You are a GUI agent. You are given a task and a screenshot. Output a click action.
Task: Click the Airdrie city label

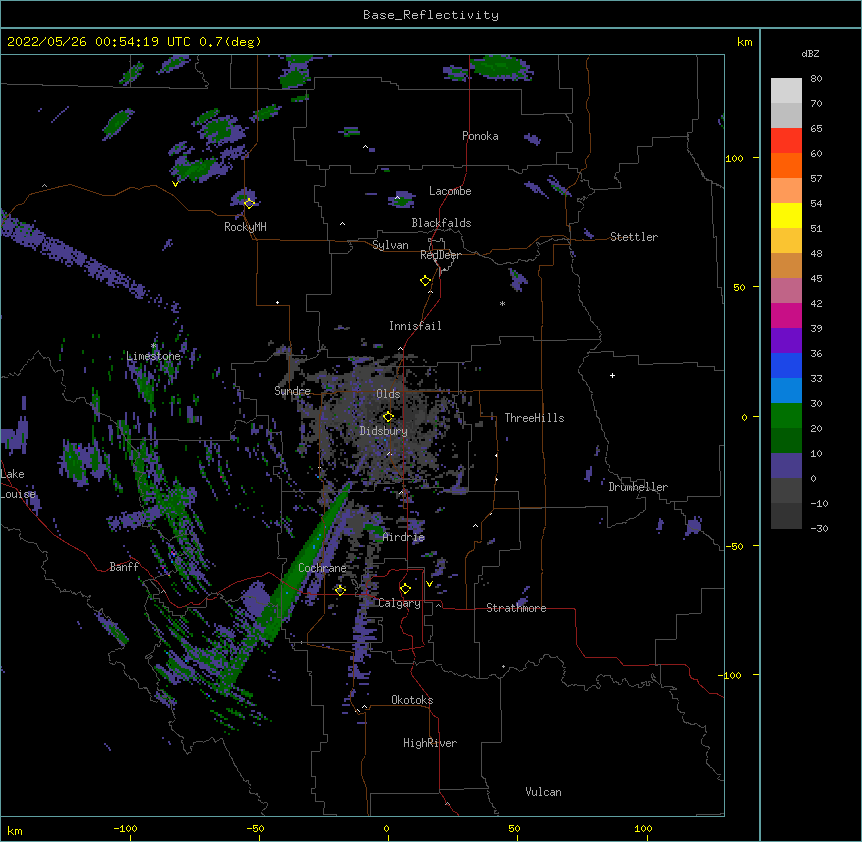pos(404,537)
